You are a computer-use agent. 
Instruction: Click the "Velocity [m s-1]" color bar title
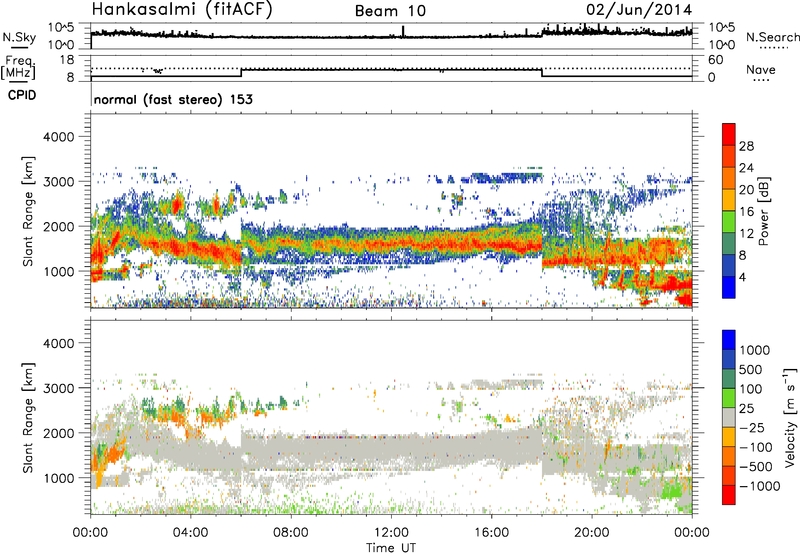pos(790,417)
